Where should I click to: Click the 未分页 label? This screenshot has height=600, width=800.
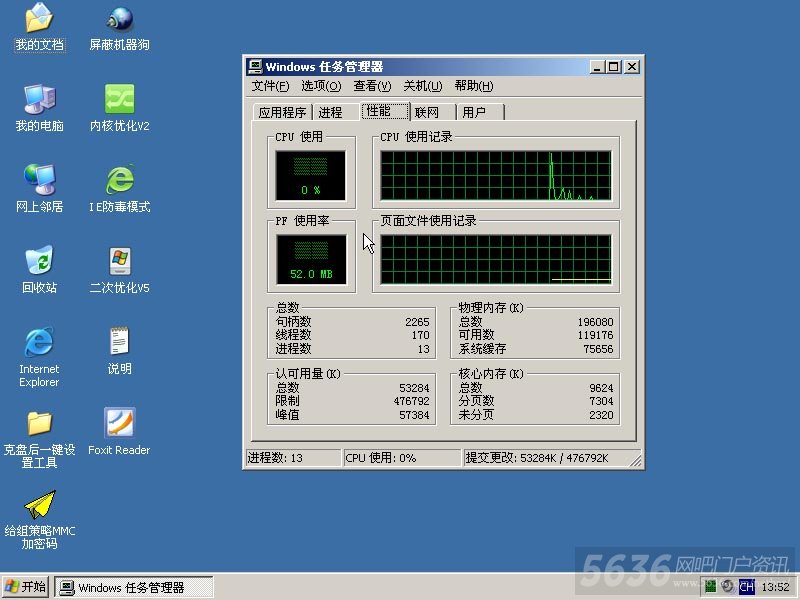[x=477, y=415]
